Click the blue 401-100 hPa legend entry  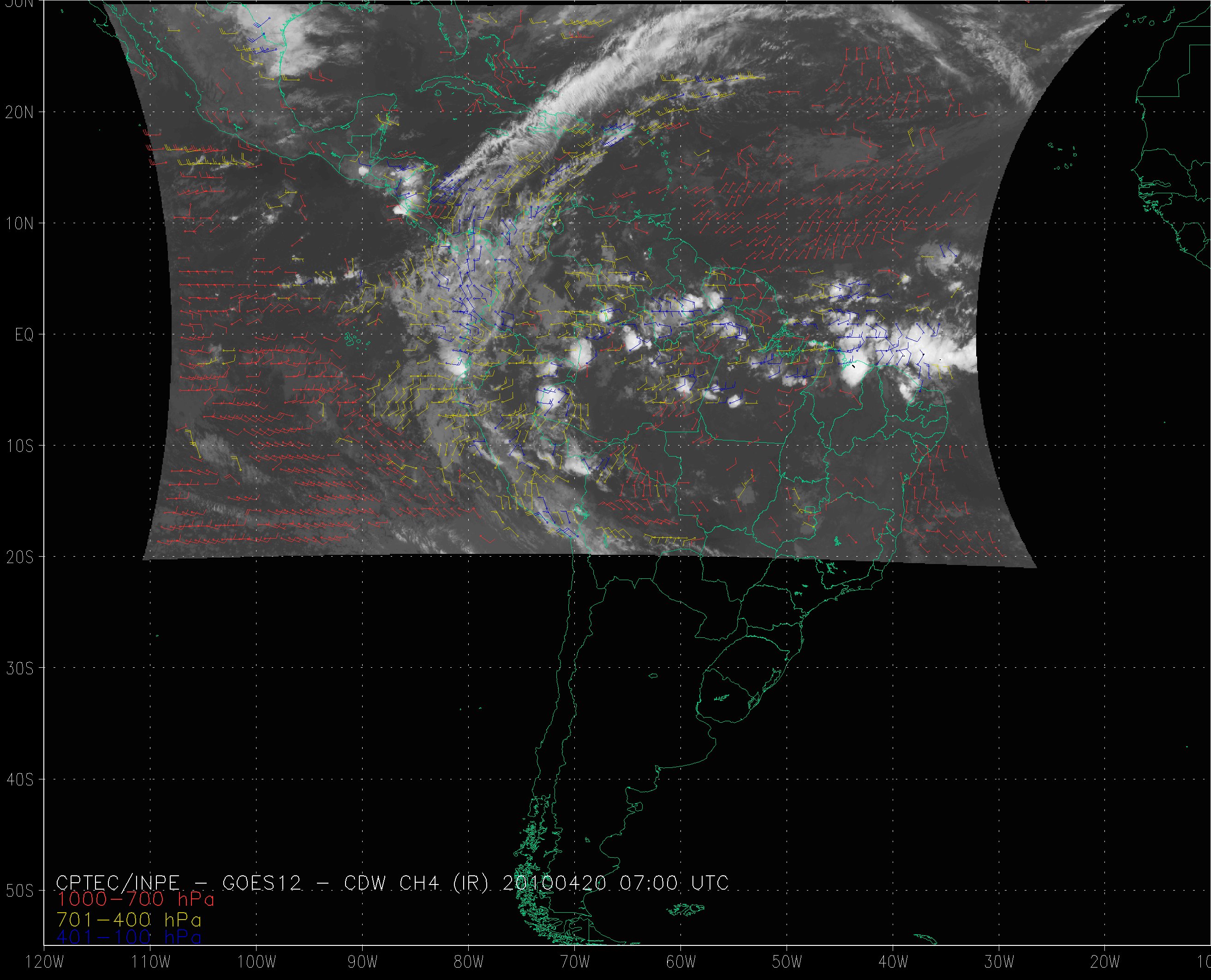pyautogui.click(x=129, y=938)
